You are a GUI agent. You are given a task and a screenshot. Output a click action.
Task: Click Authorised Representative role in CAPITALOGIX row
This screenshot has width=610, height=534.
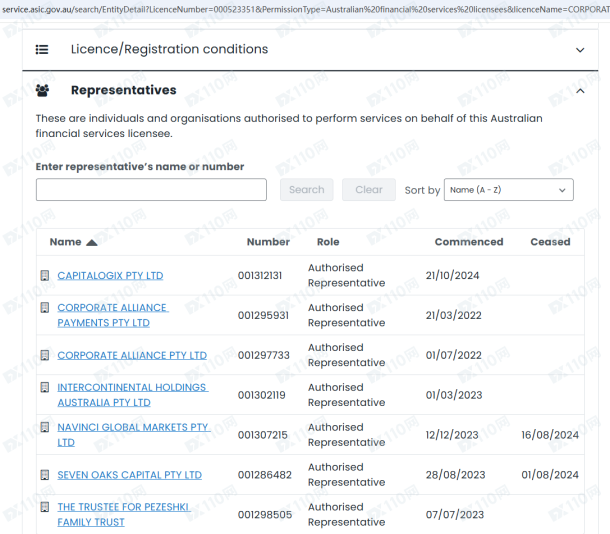[346, 275]
